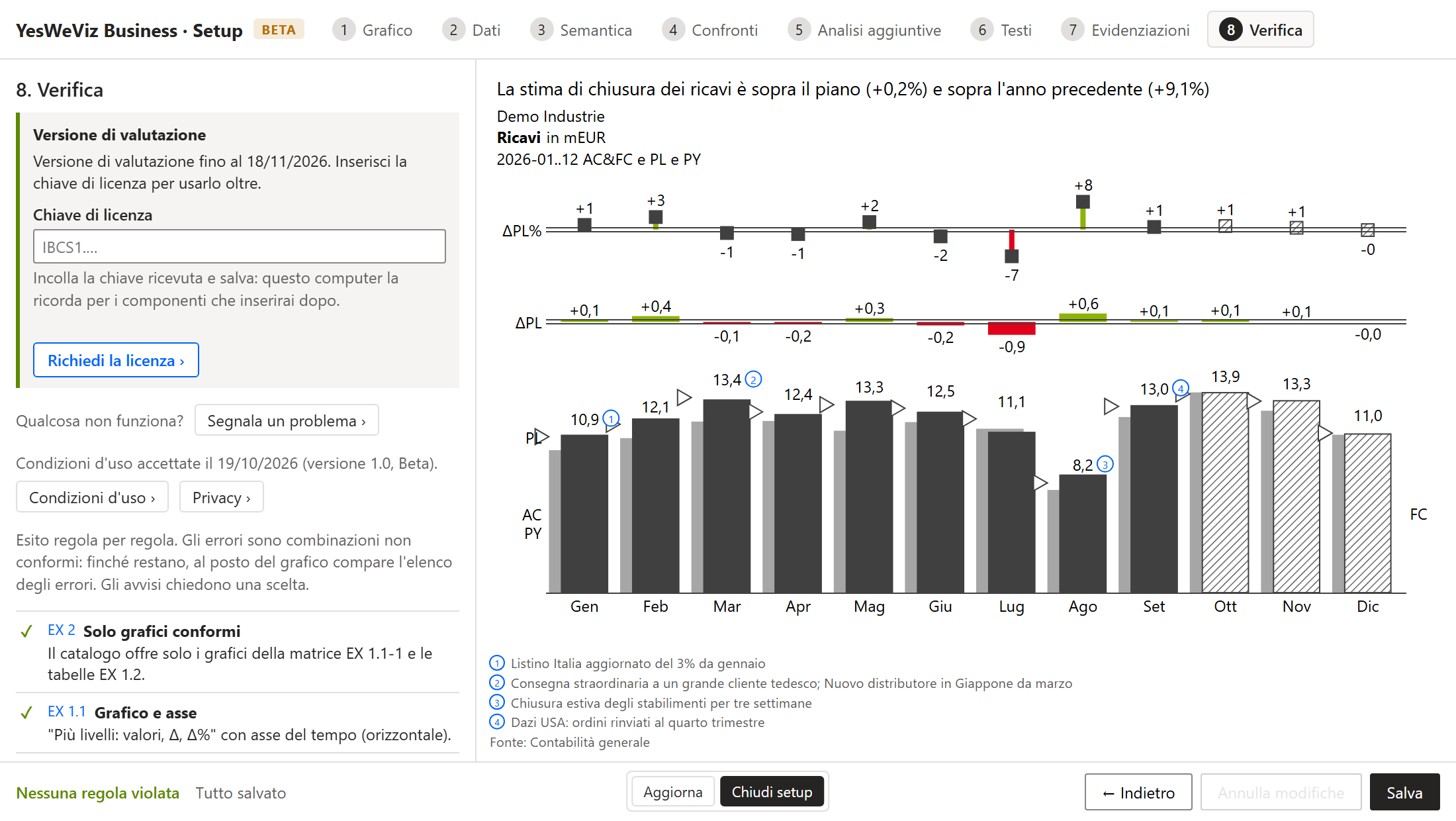Select step 8 Verifica tab

click(x=1260, y=30)
